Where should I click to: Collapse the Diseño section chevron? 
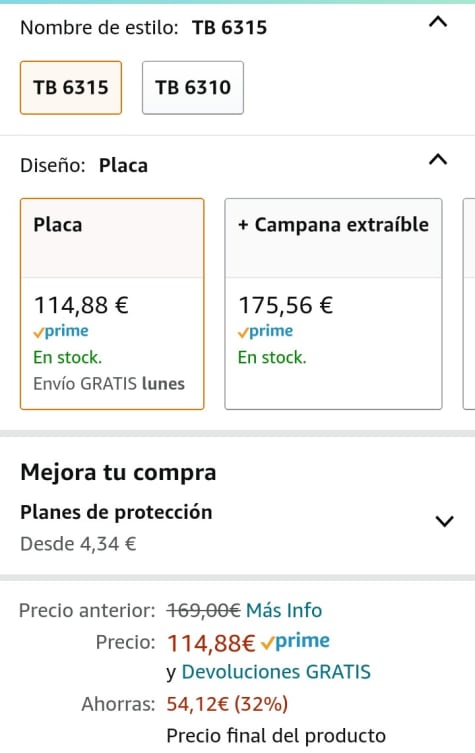pos(438,159)
